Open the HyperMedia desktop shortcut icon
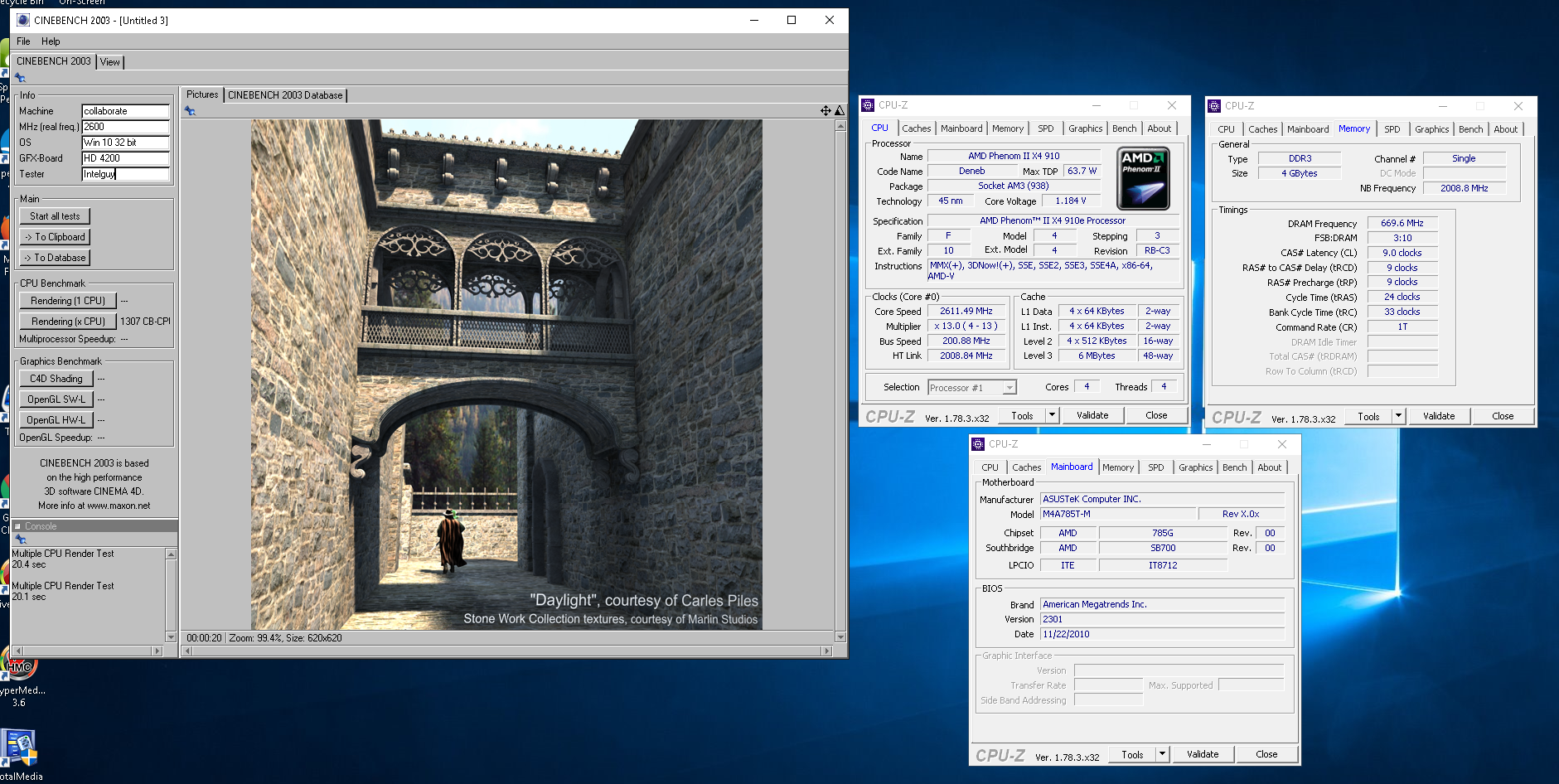The width and height of the screenshot is (1559, 784). pyautogui.click(x=18, y=665)
